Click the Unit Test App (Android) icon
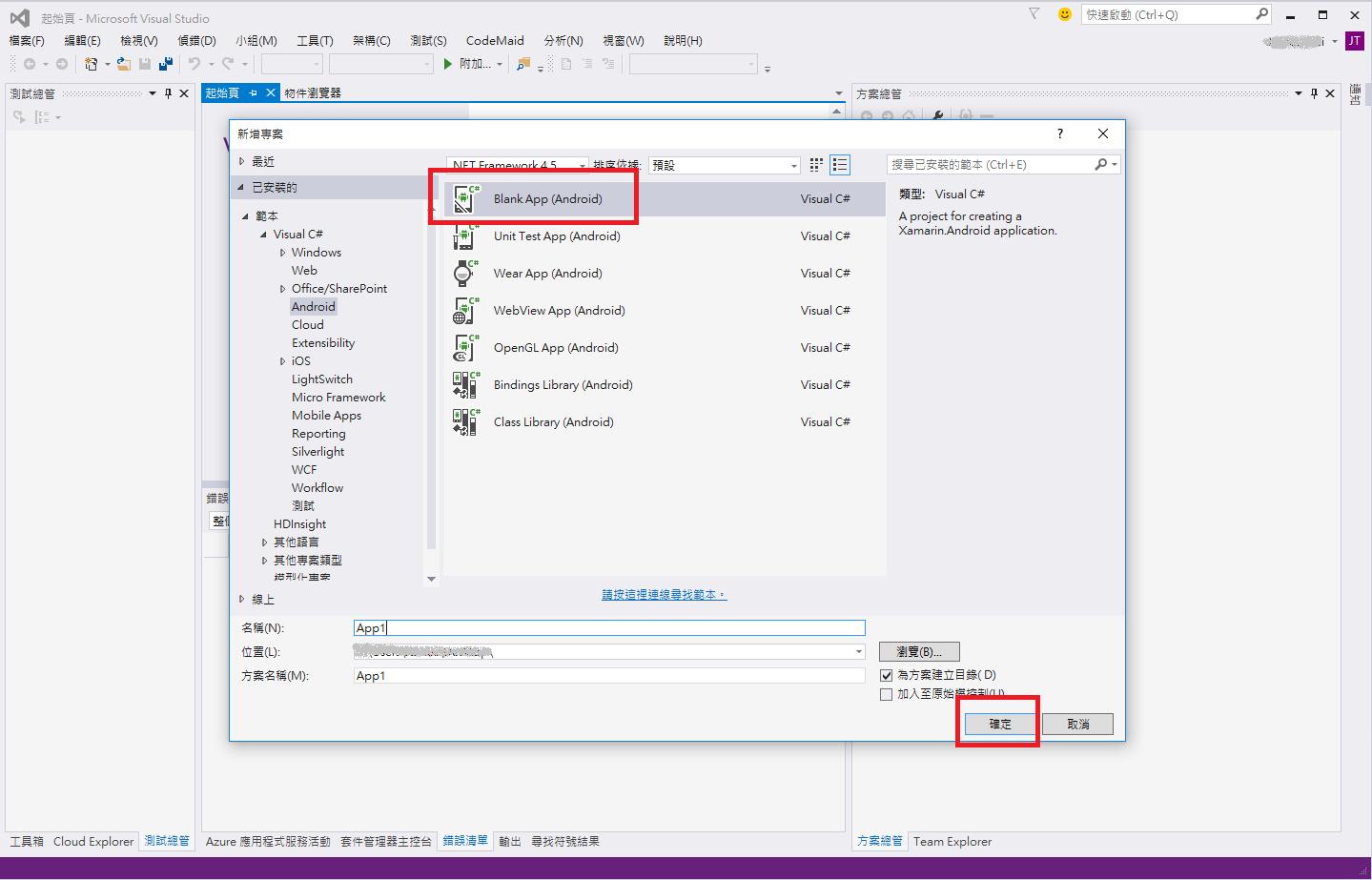The width and height of the screenshot is (1372, 880). coord(465,235)
